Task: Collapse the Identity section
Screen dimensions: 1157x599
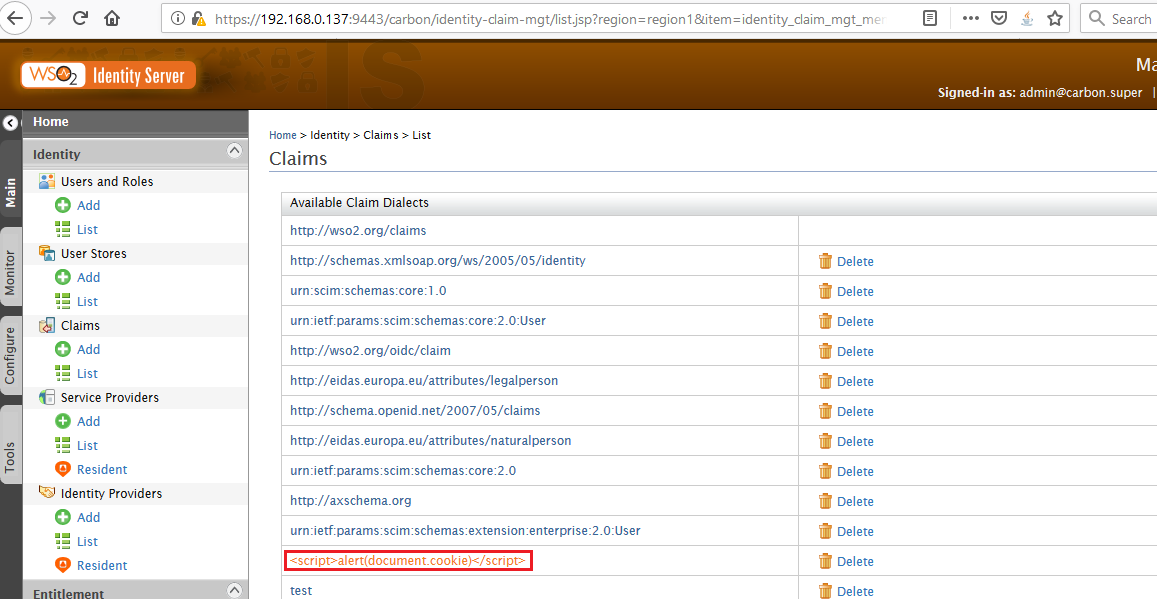Action: [235, 152]
